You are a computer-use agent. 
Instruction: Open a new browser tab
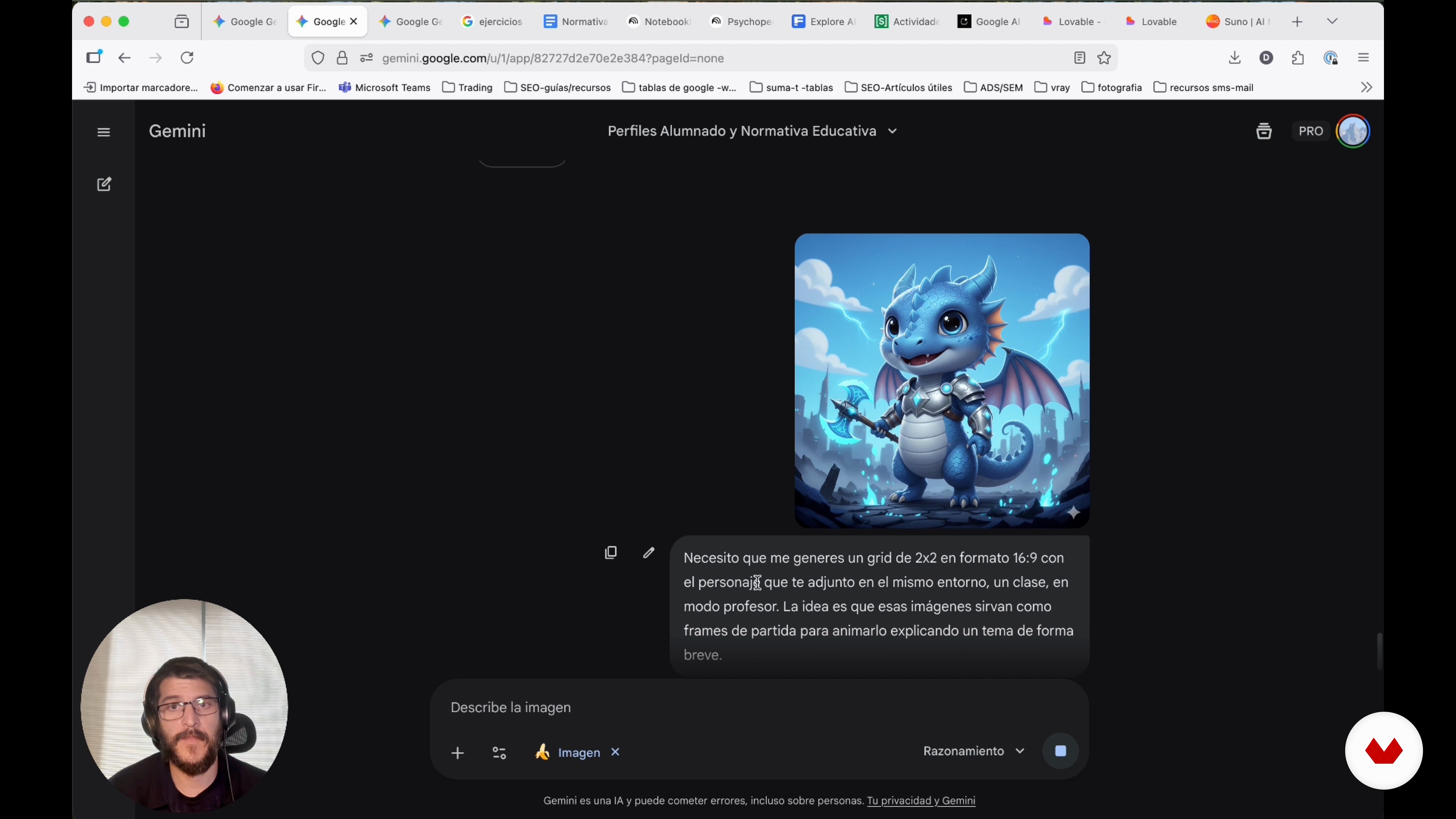tap(1297, 22)
